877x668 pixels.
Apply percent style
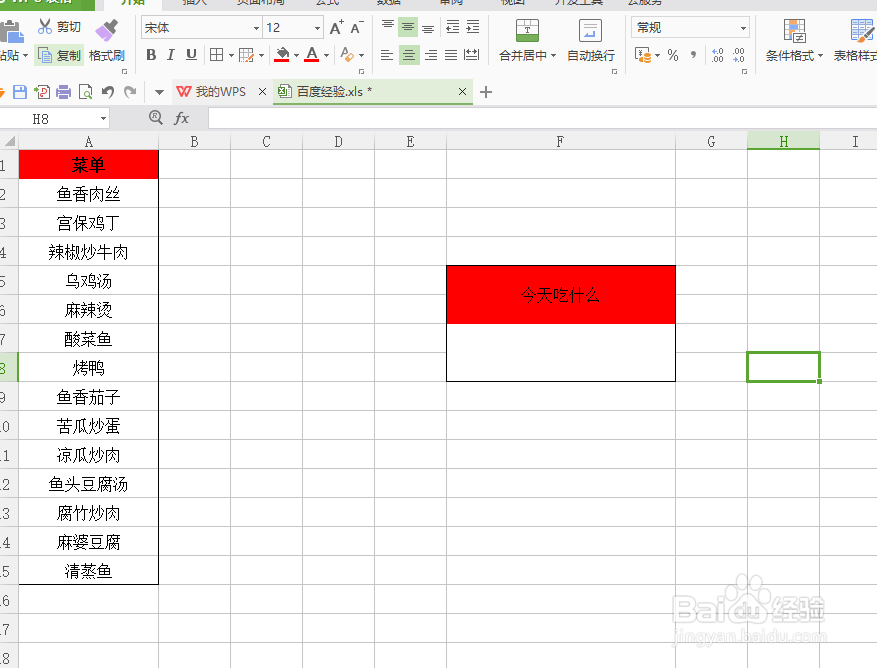(x=673, y=55)
